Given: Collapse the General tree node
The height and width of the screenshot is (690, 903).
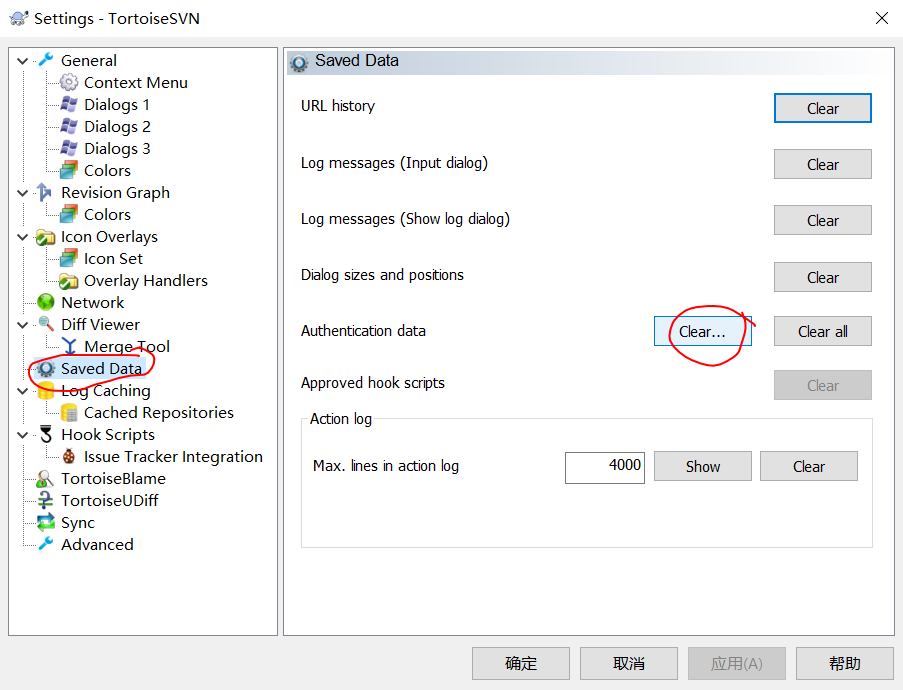Looking at the screenshot, I should [23, 60].
